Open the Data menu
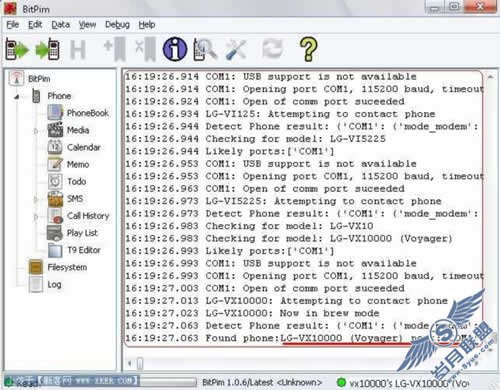 (x=60, y=25)
